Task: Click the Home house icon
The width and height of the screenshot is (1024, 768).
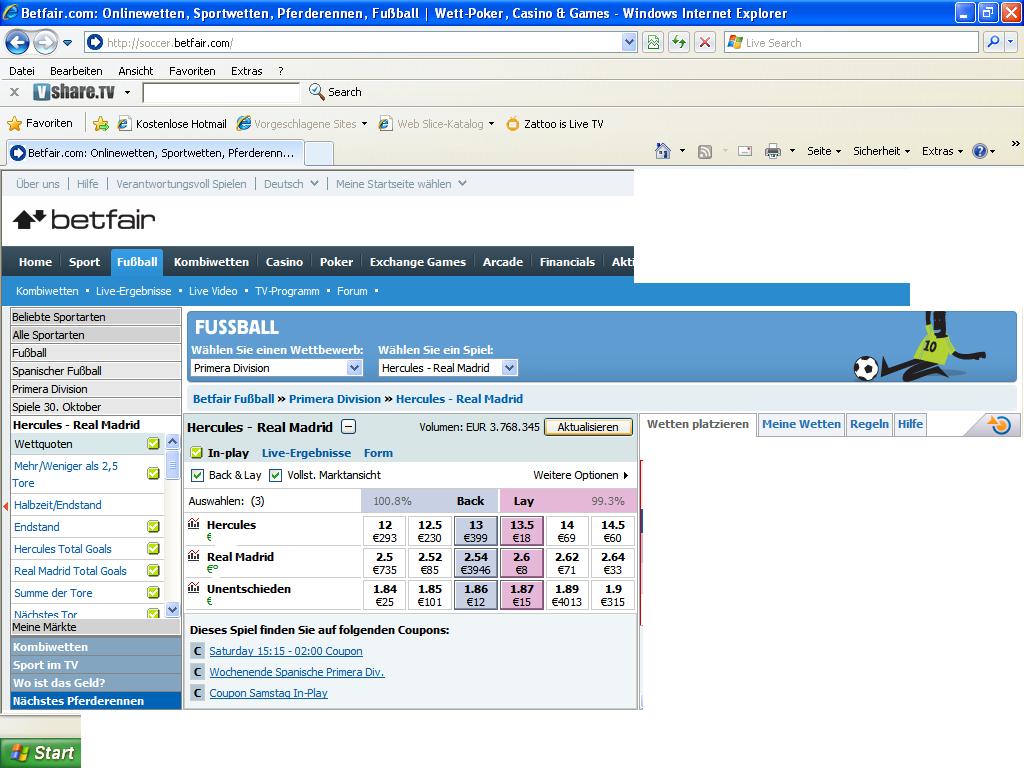Action: point(663,151)
